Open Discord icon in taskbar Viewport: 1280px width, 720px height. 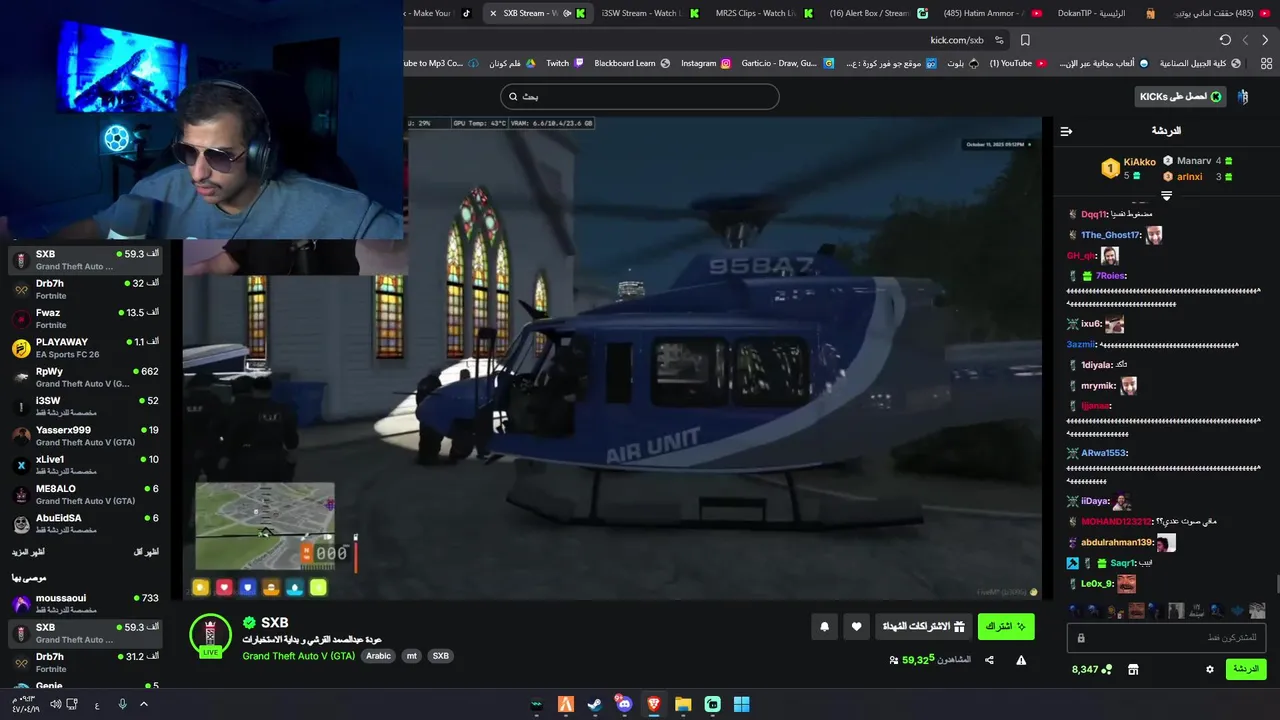pos(624,704)
